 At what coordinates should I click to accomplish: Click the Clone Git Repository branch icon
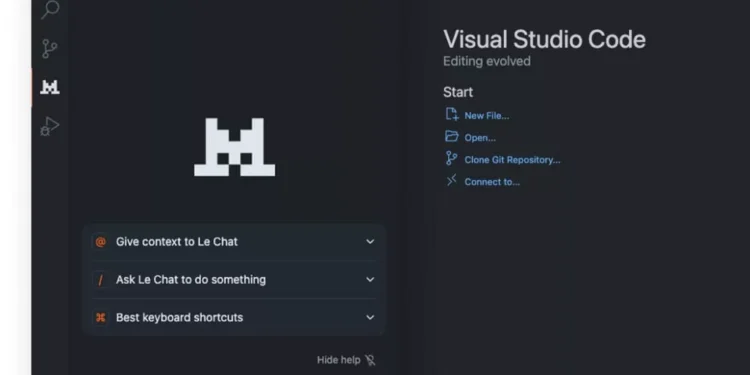pyautogui.click(x=451, y=158)
